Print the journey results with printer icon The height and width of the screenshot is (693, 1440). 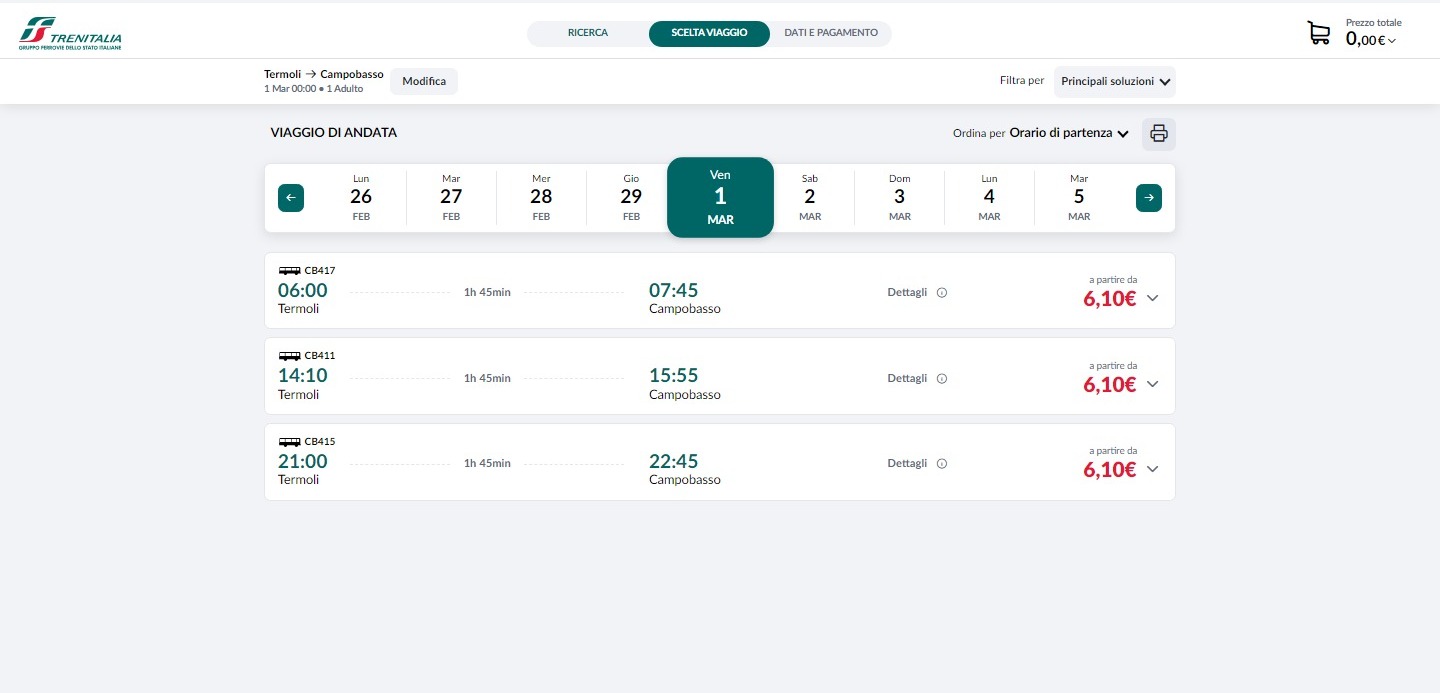click(1159, 133)
